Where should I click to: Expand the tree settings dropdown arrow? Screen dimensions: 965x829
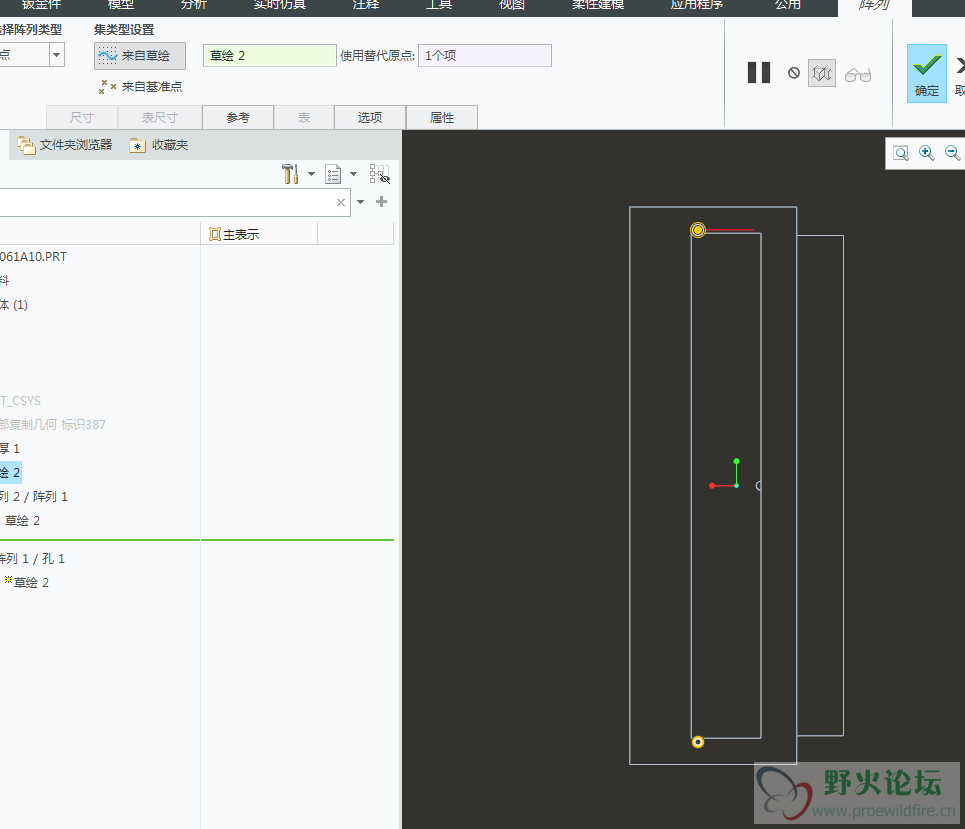(x=311, y=174)
